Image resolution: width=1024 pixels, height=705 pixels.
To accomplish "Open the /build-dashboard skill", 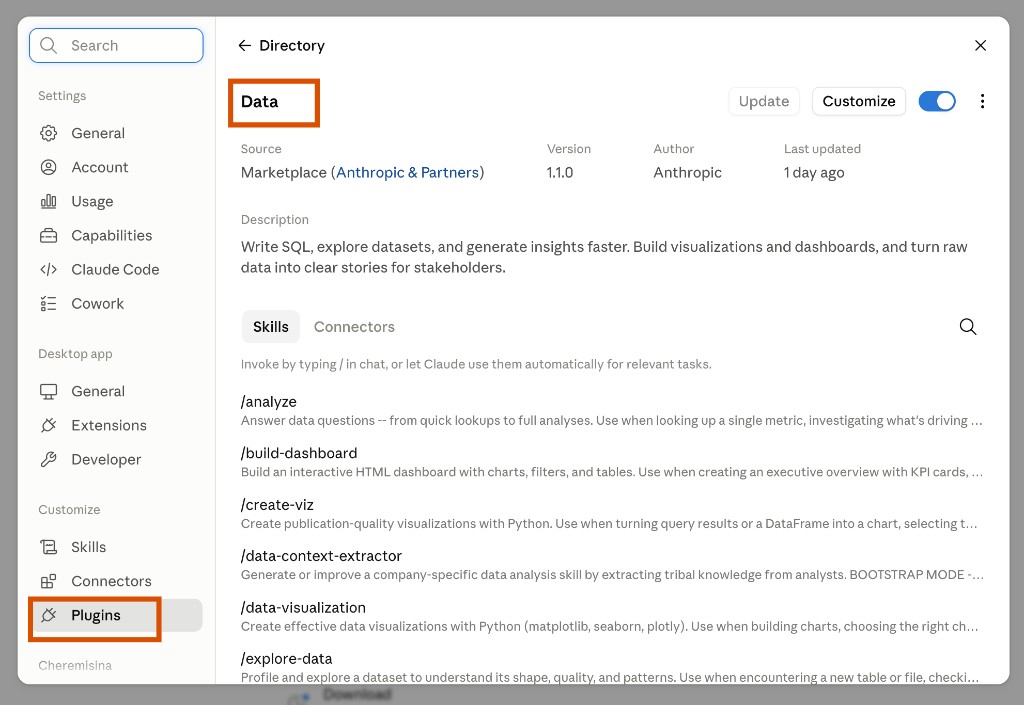I will 612,462.
